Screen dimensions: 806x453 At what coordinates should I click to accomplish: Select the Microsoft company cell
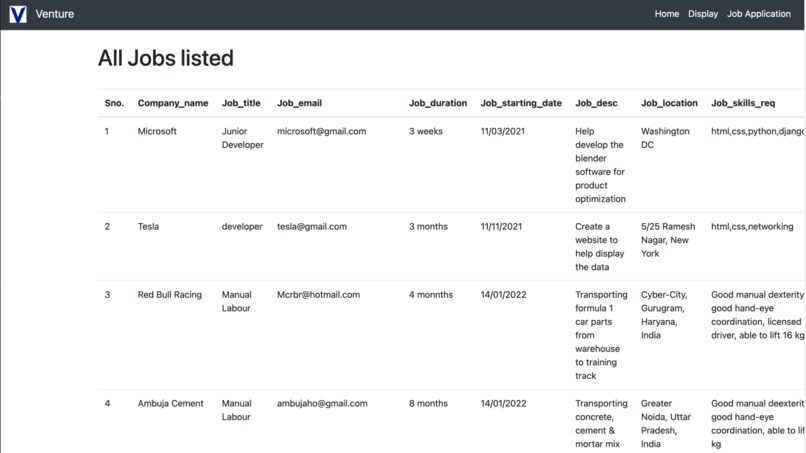tap(157, 131)
